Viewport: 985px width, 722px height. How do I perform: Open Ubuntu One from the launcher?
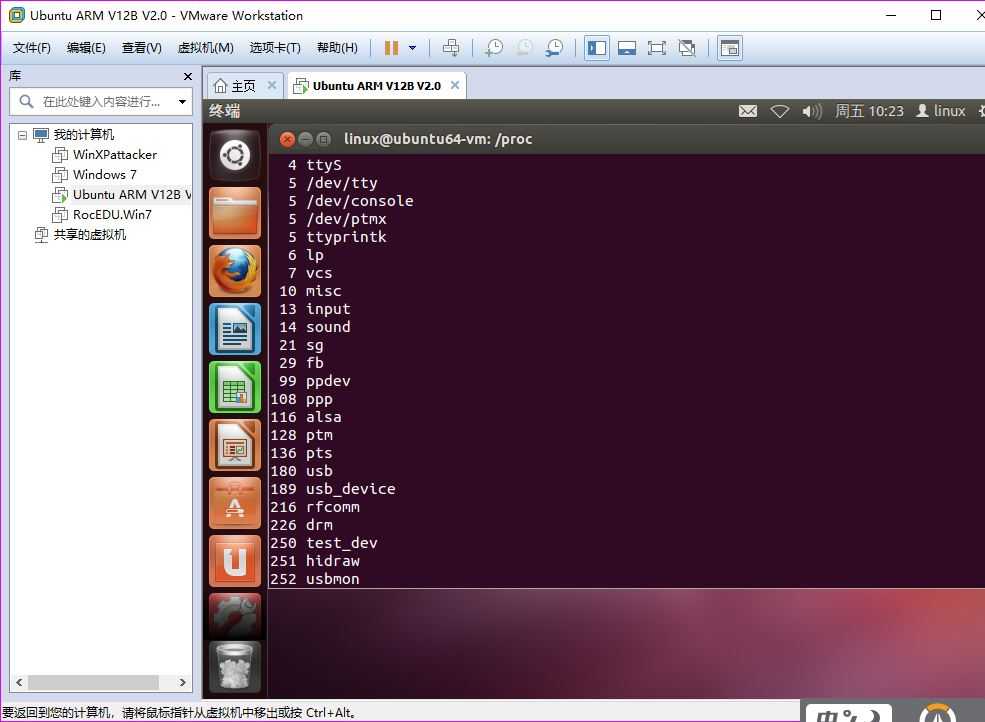point(235,561)
